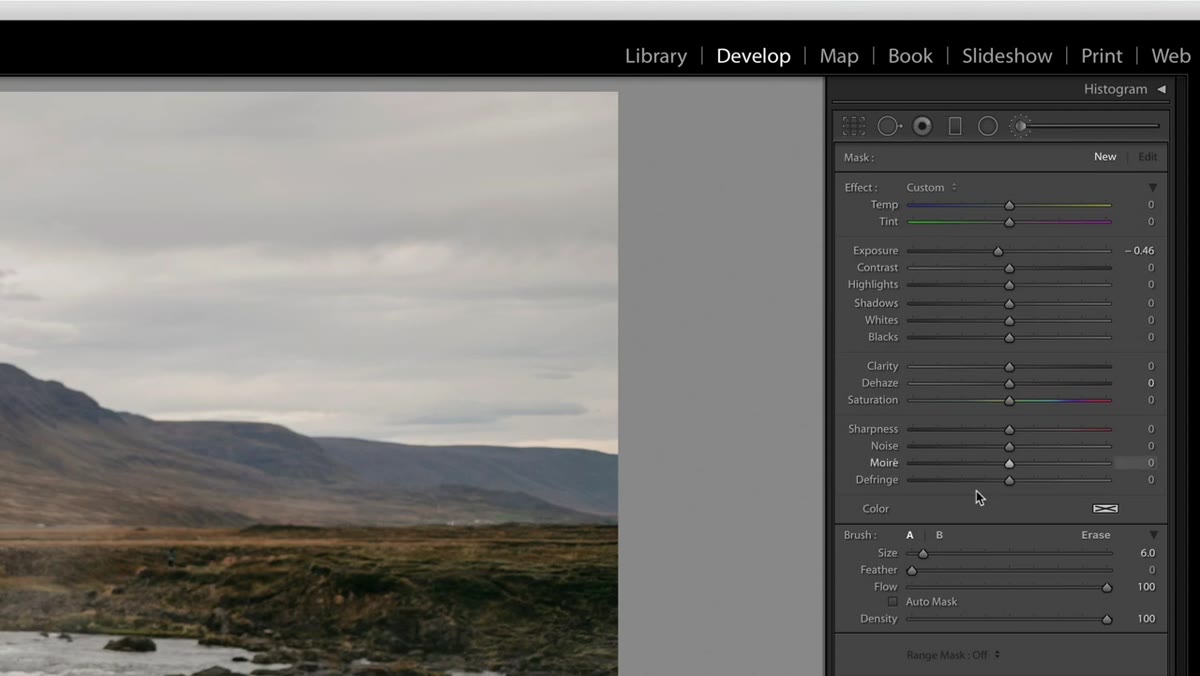Click the Defringe slider handle
The width and height of the screenshot is (1200, 676).
[1009, 480]
